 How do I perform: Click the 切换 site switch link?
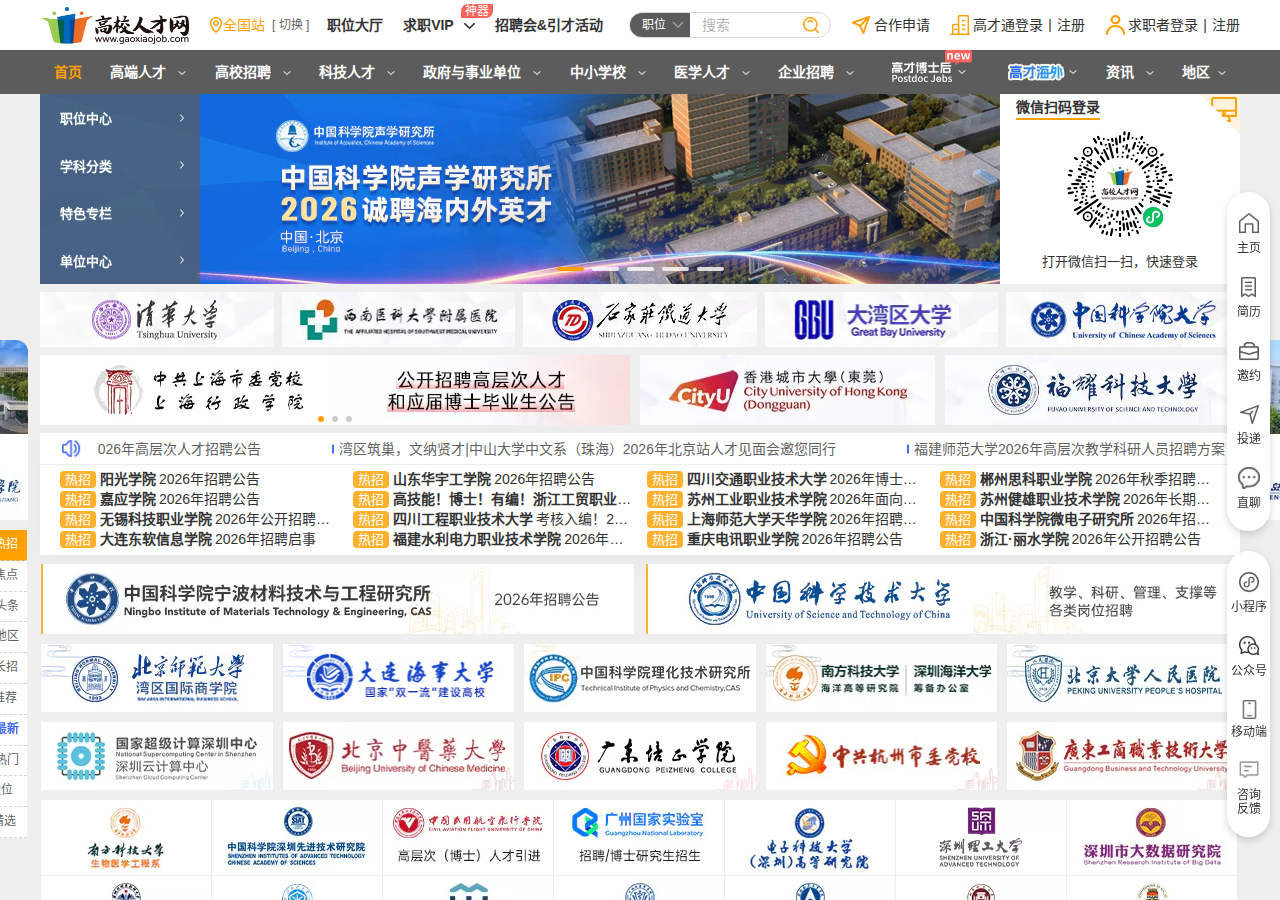[291, 25]
